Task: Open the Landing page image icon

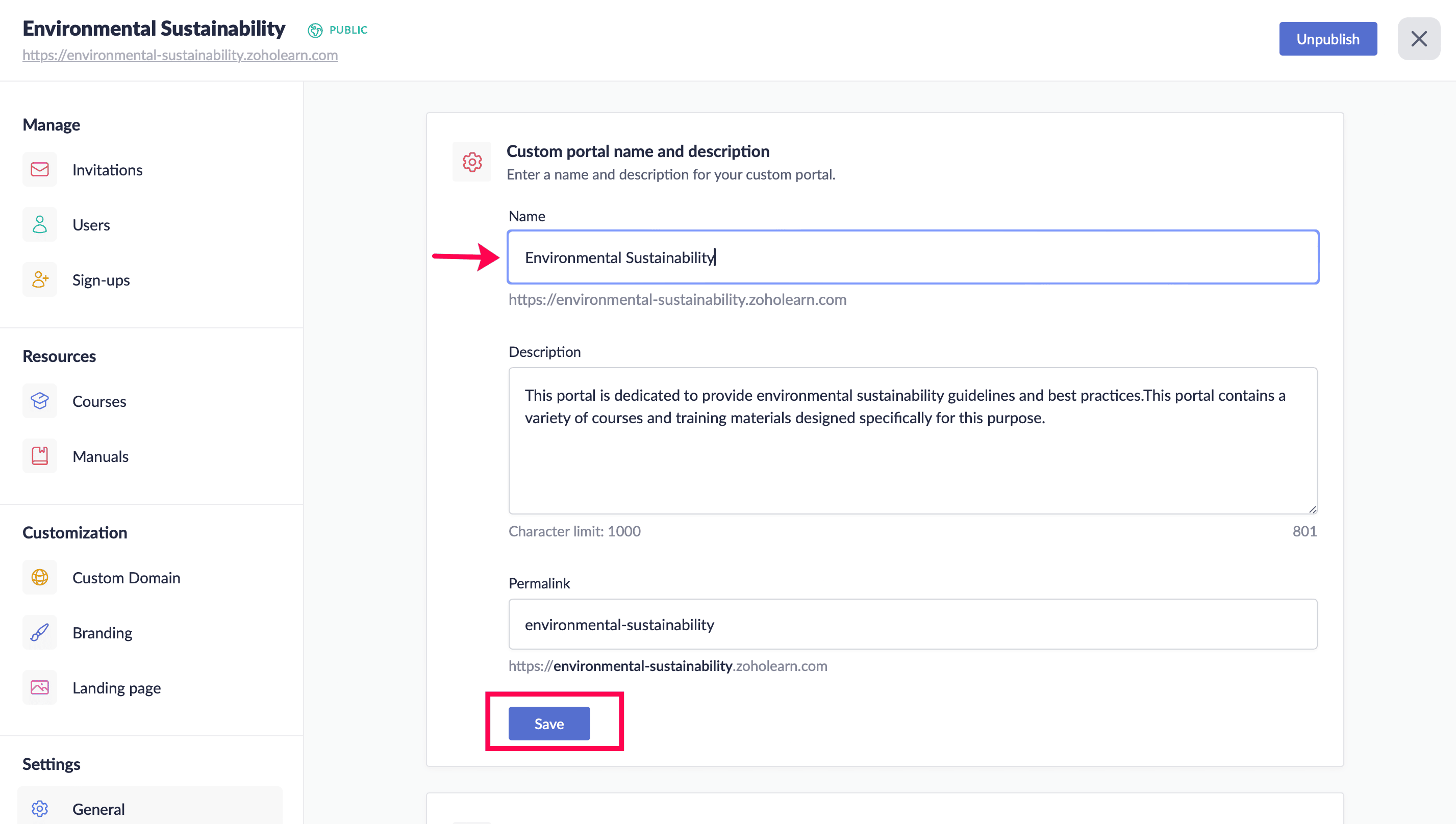Action: point(40,688)
